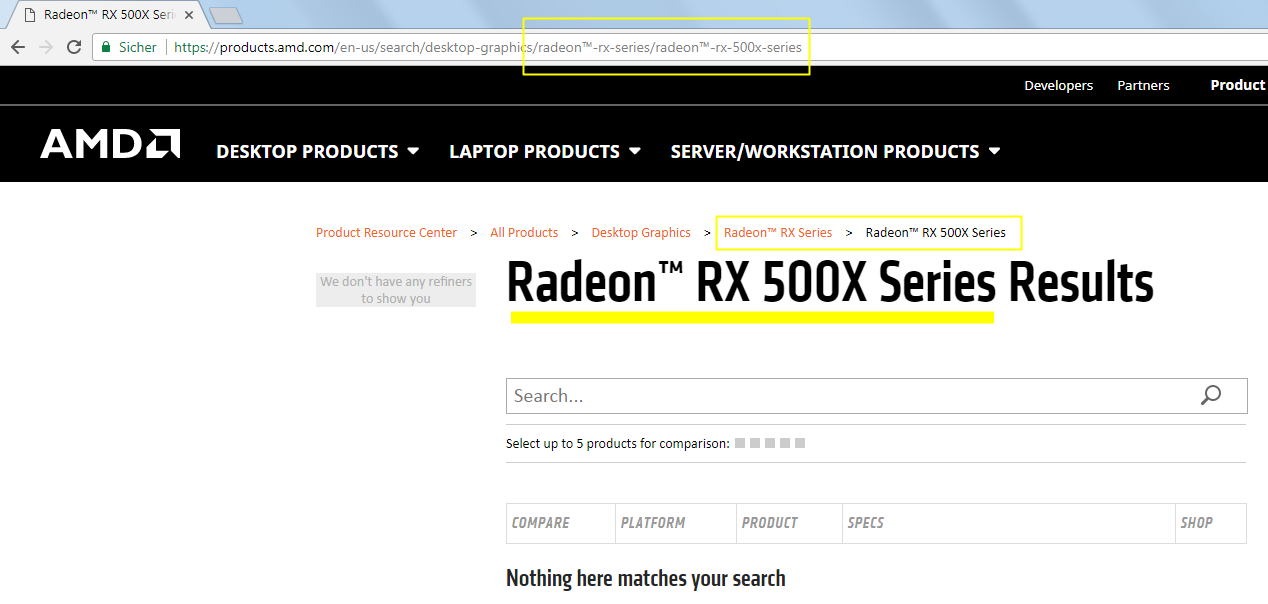Navigate to All Products breadcrumb

(x=524, y=233)
